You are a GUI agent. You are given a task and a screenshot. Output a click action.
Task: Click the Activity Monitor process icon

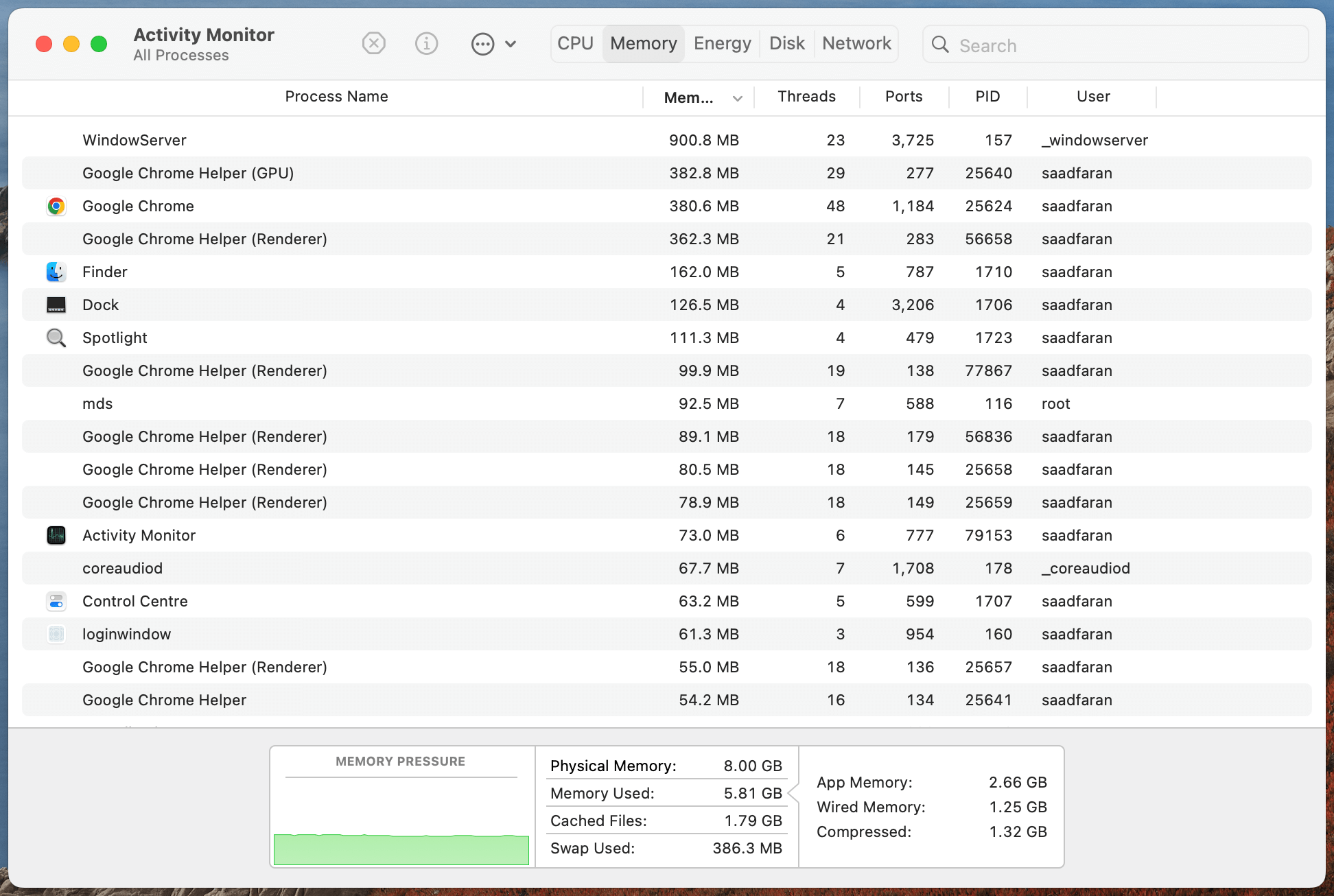(56, 535)
